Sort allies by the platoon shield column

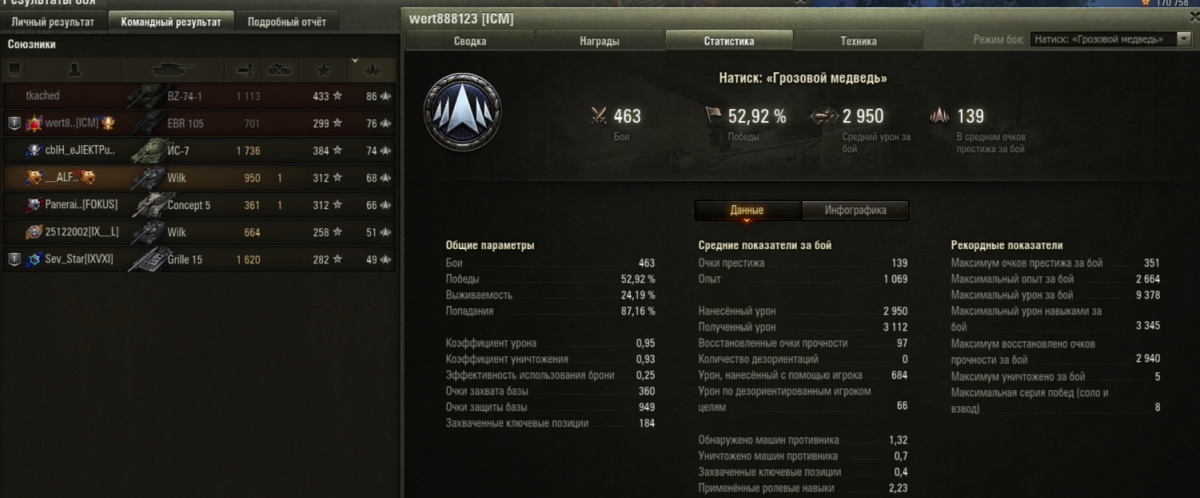click(x=14, y=70)
